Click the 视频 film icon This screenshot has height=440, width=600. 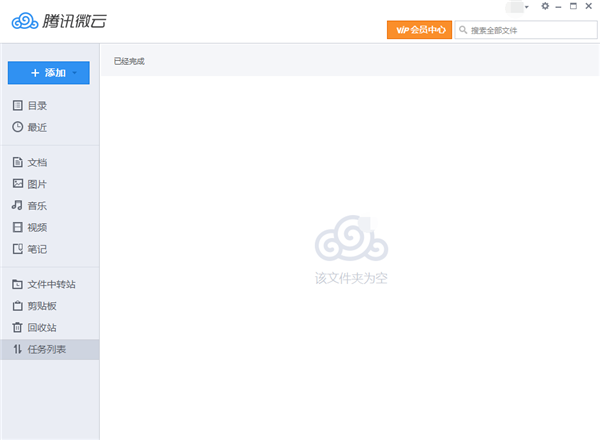18,227
